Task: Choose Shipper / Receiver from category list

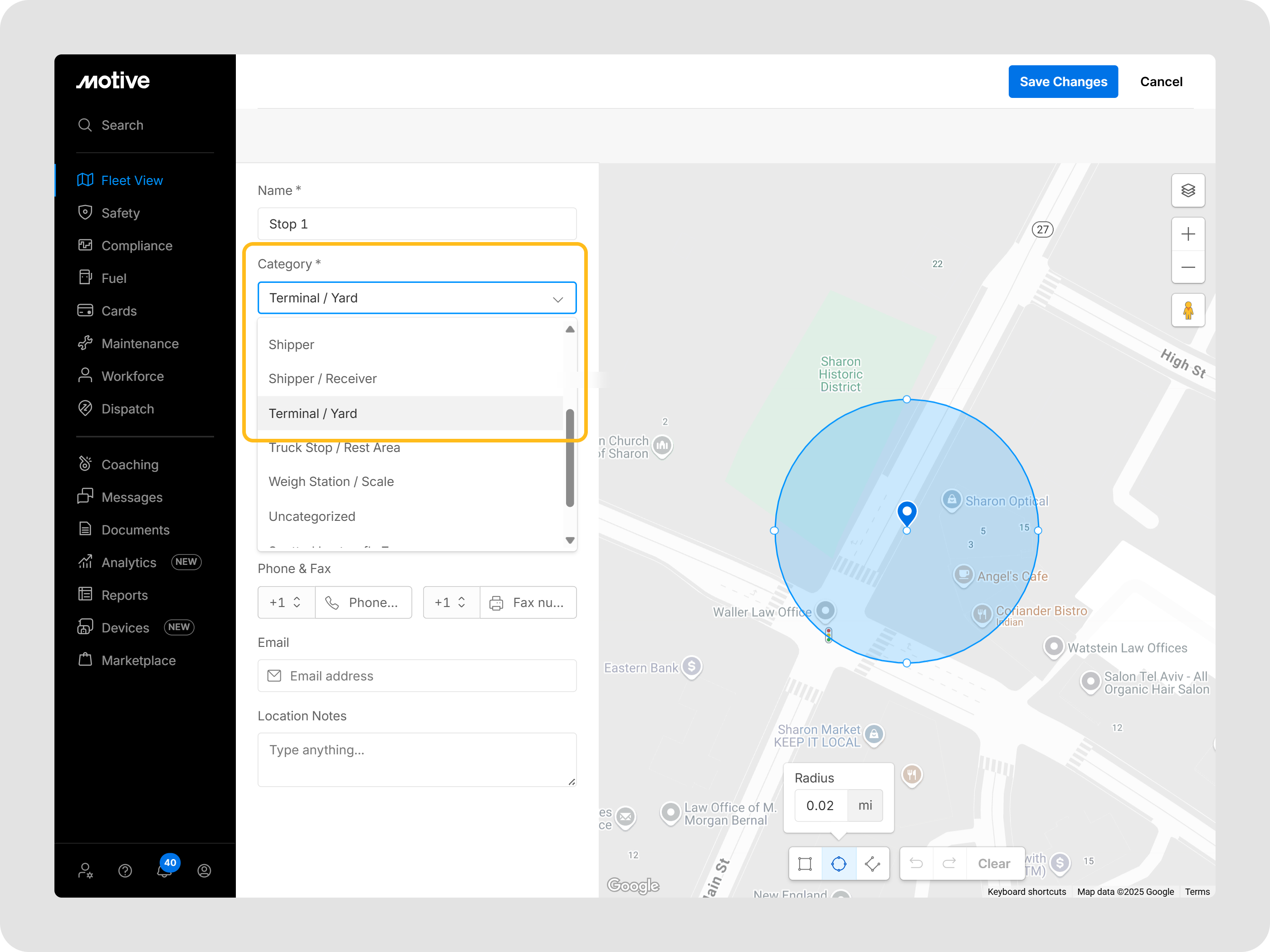Action: (322, 379)
